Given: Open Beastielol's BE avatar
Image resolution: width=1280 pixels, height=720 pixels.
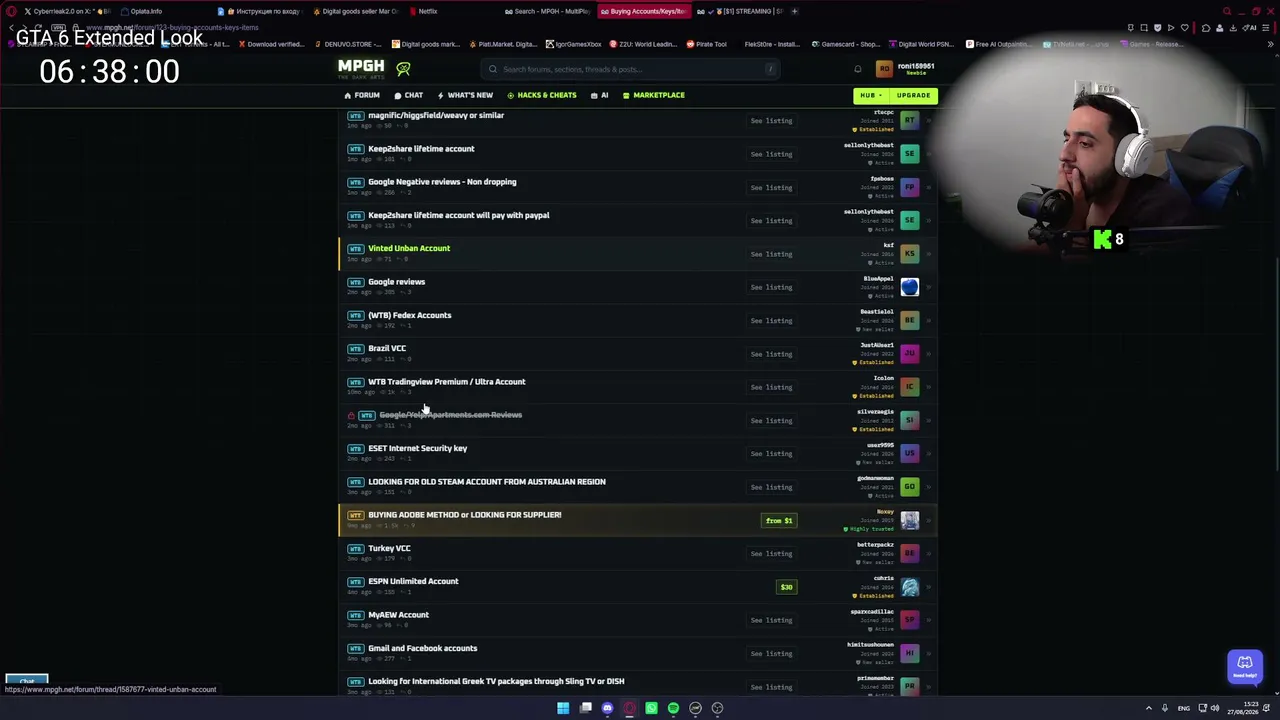Looking at the screenshot, I should [909, 320].
